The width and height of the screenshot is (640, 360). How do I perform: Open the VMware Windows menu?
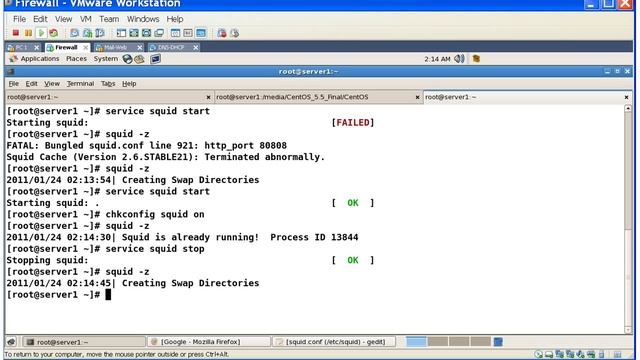[x=143, y=19]
